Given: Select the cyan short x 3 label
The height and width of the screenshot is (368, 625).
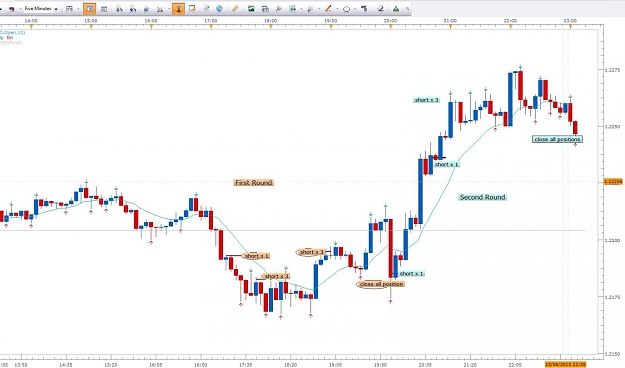Looking at the screenshot, I should click(426, 100).
